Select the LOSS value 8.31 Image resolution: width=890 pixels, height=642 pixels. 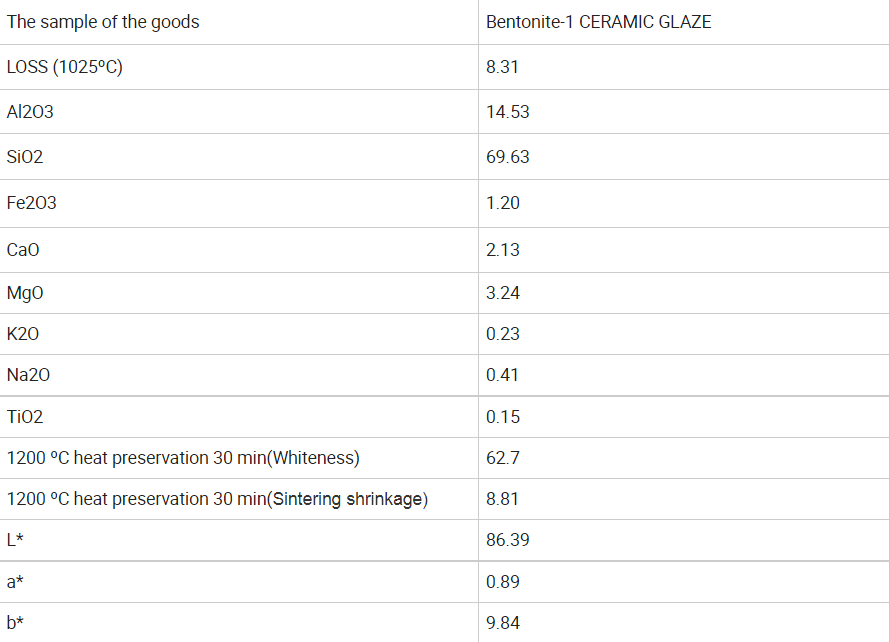(503, 68)
